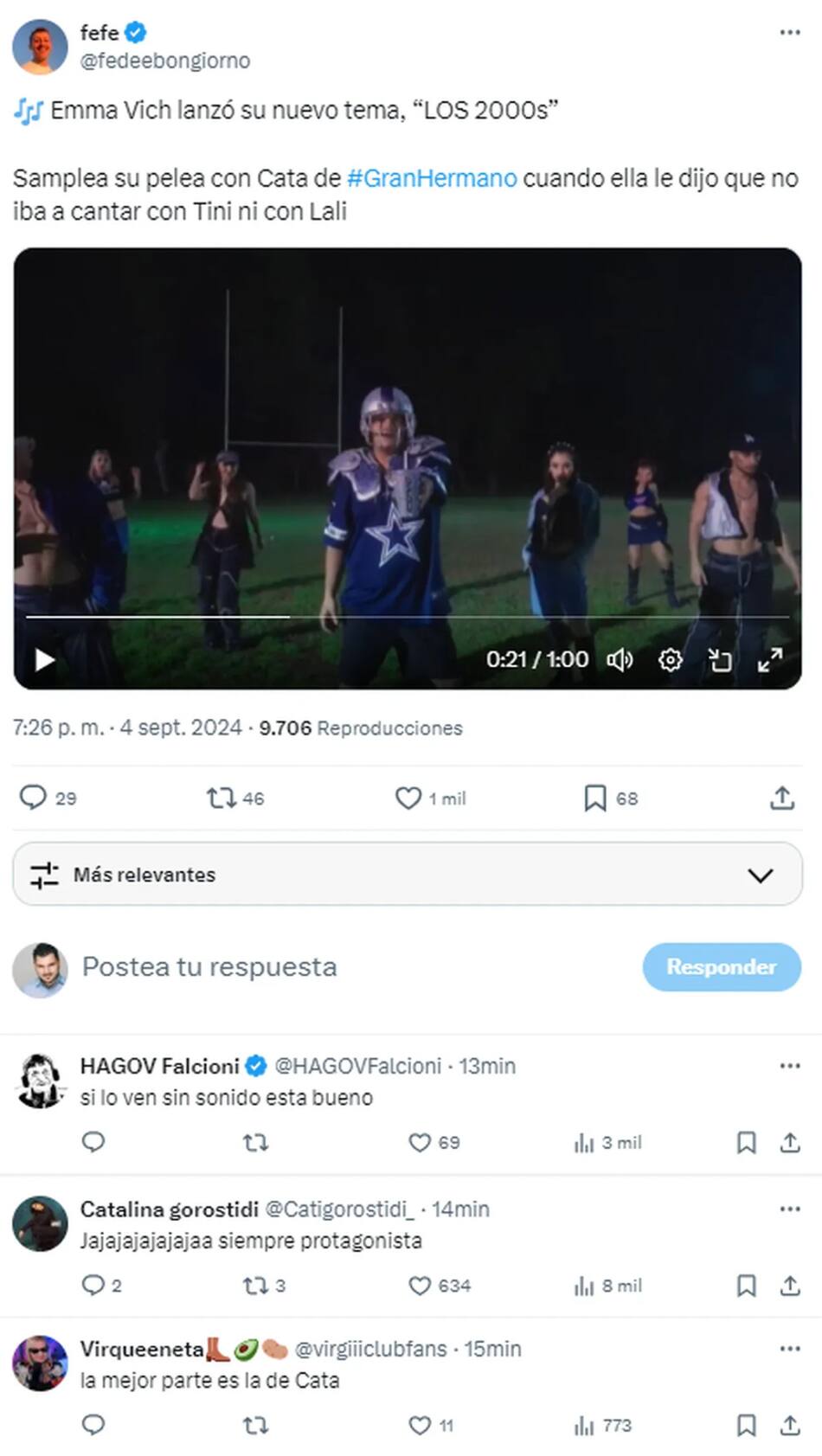
Task: Open more options on fefe's tweet
Action: tap(789, 33)
